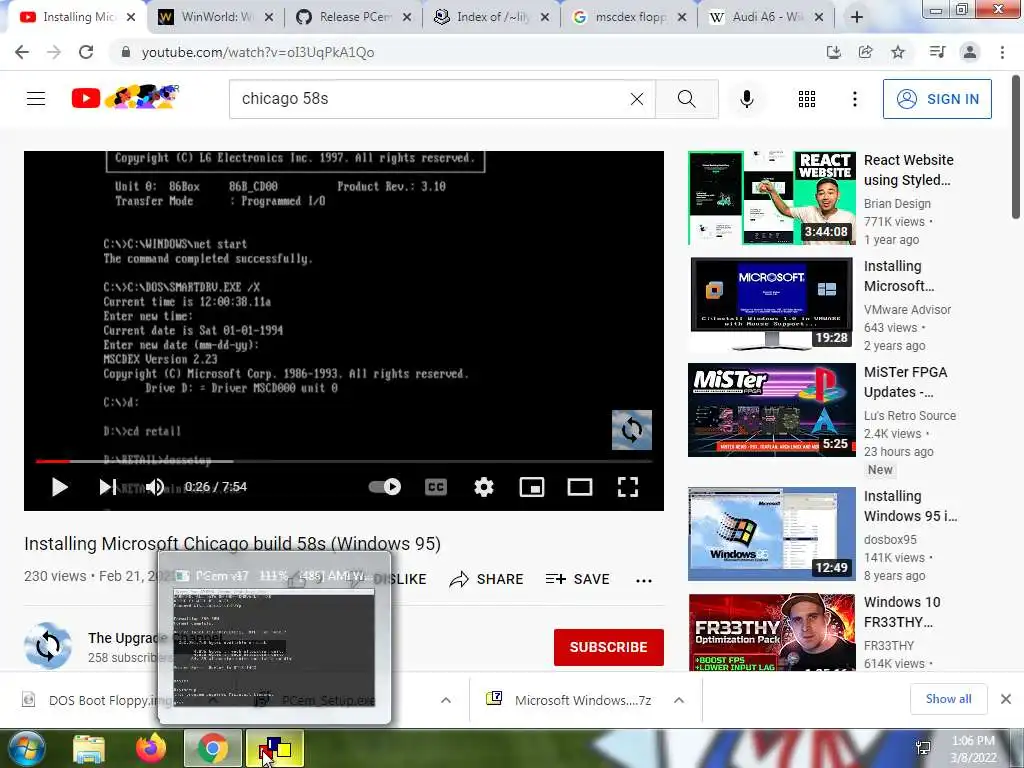Open VMware Advisor Installing Microsoft thumbnail
The width and height of the screenshot is (1024, 768).
772,304
